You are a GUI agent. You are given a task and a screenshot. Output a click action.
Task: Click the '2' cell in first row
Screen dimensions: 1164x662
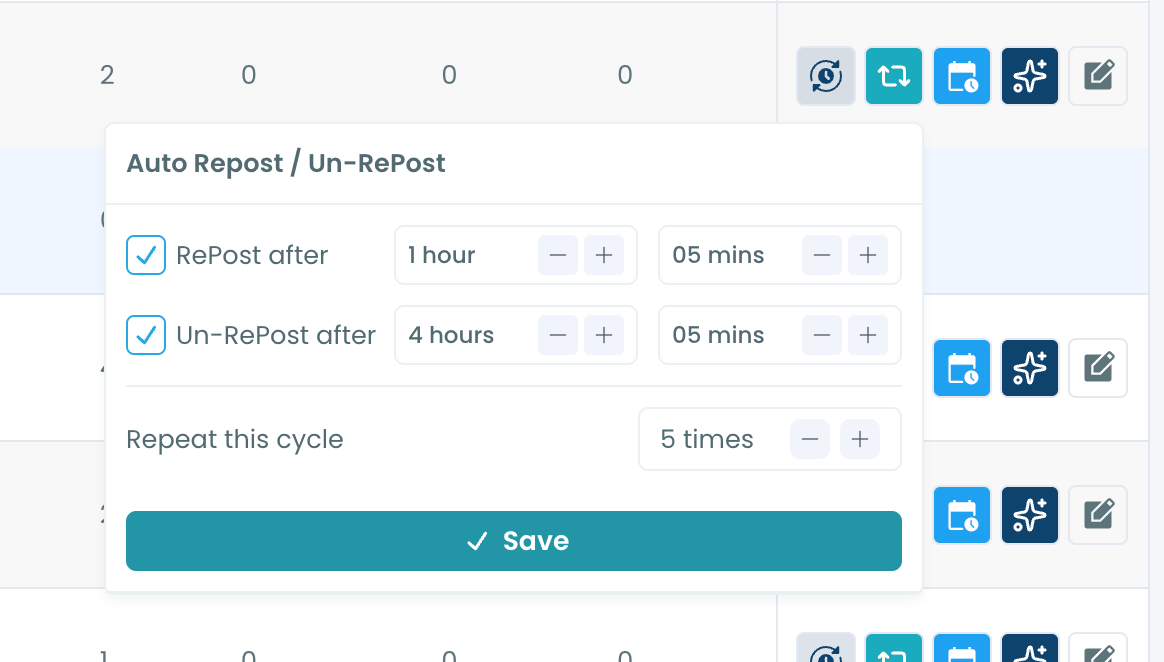107,75
